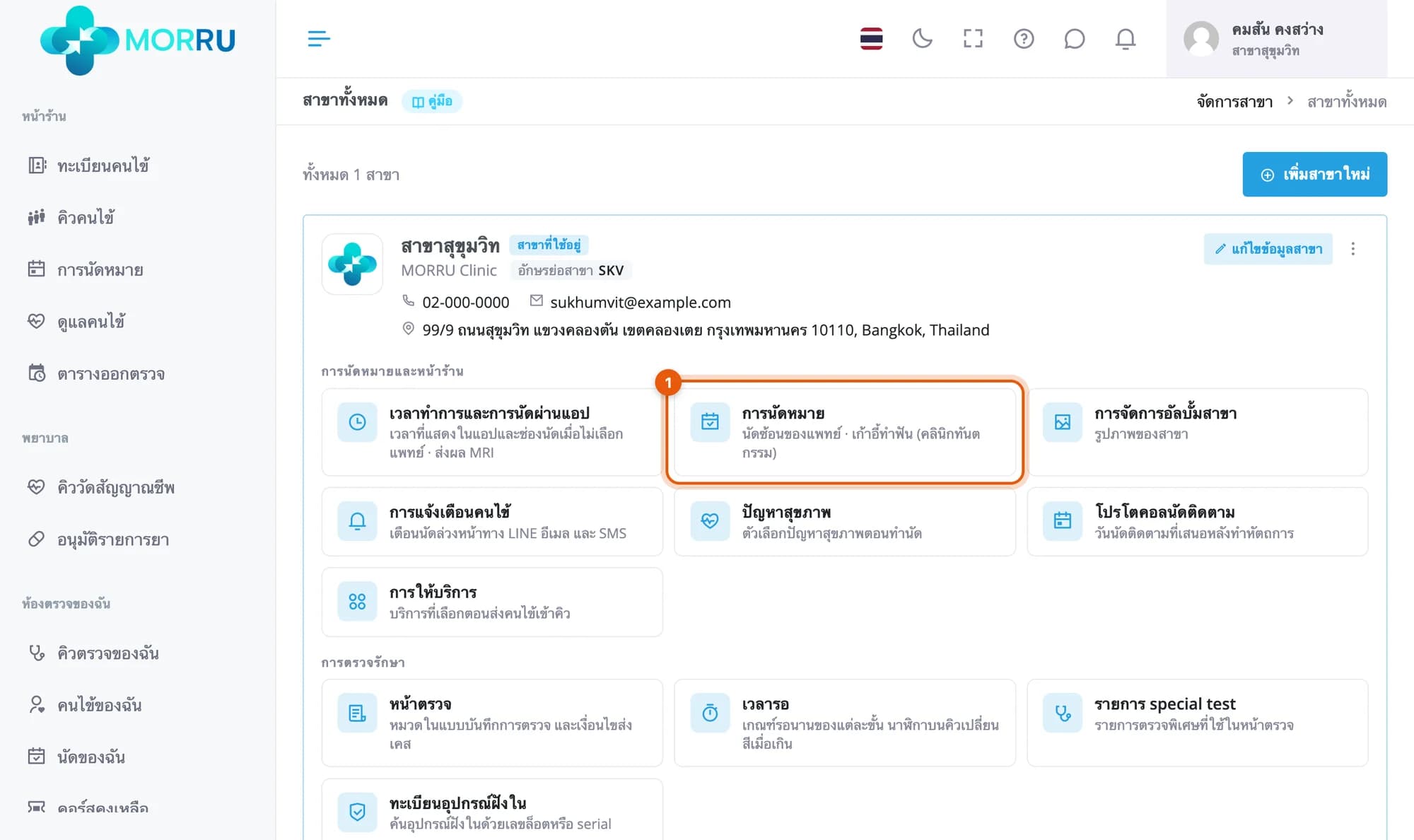Open the three-dot menu for สาขาสุขุมวิท
This screenshot has height=840, width=1414.
tap(1352, 249)
